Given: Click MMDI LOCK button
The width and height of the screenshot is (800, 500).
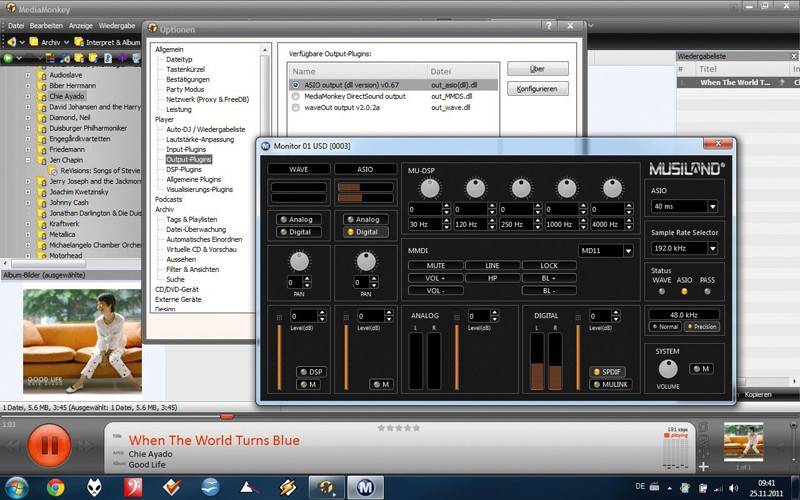Looking at the screenshot, I should coord(549,266).
